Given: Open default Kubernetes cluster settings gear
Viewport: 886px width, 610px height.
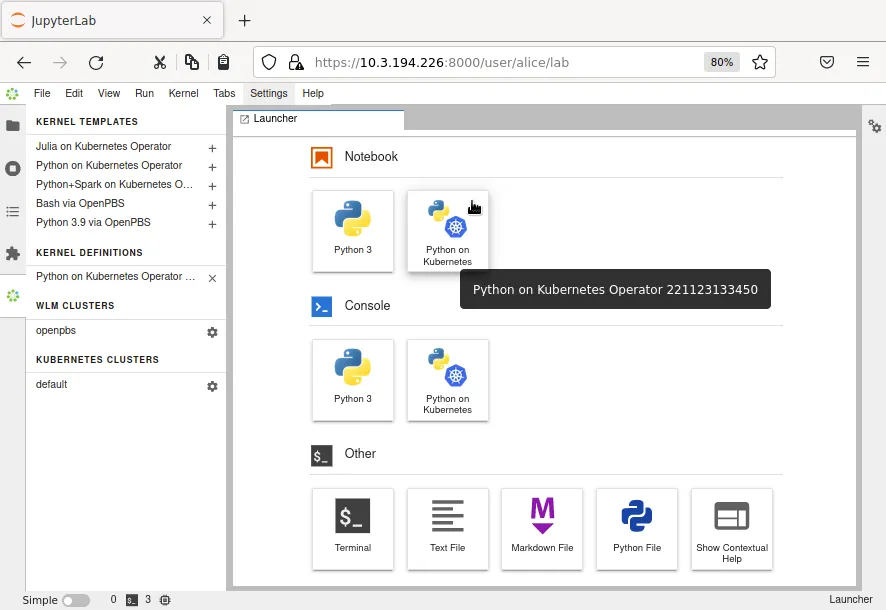Looking at the screenshot, I should click(212, 386).
